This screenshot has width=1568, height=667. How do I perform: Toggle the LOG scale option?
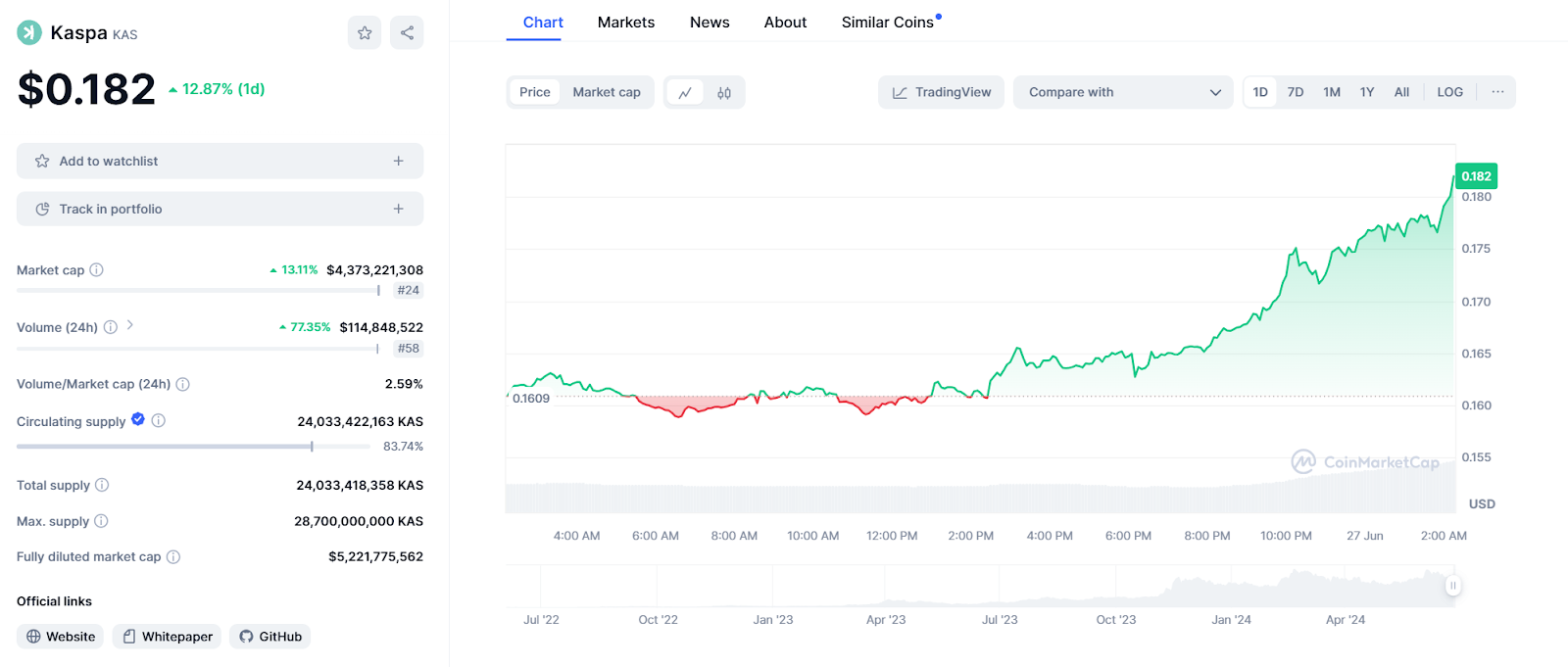(1449, 92)
